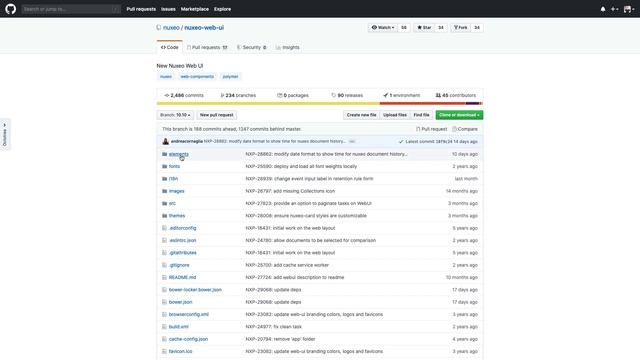This screenshot has height=360, width=640.
Task: Open Marketplace in top navigation
Action: (x=195, y=9)
